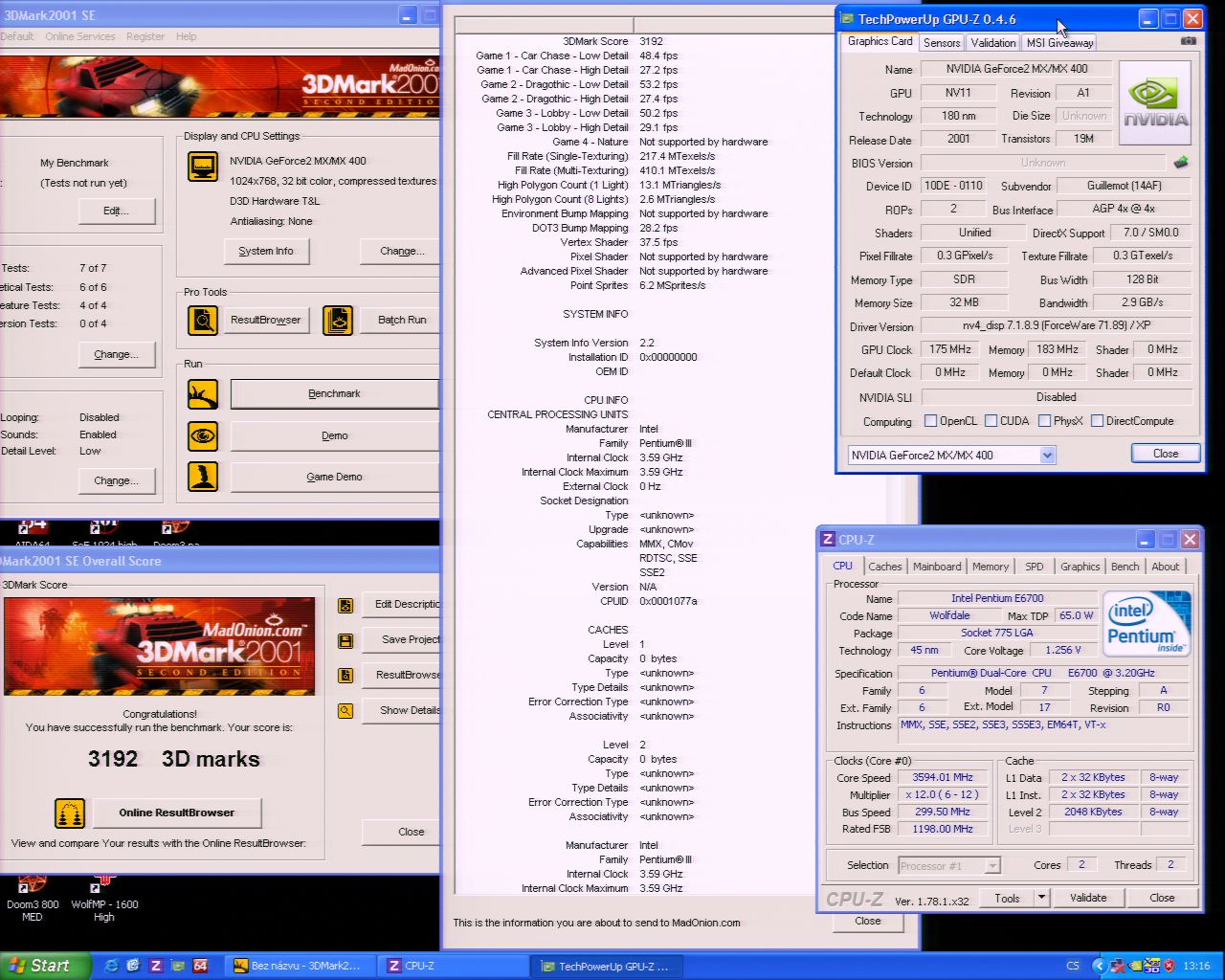Click the Online ResultBrowser people icon
Screen dimensions: 1225x980
point(70,813)
